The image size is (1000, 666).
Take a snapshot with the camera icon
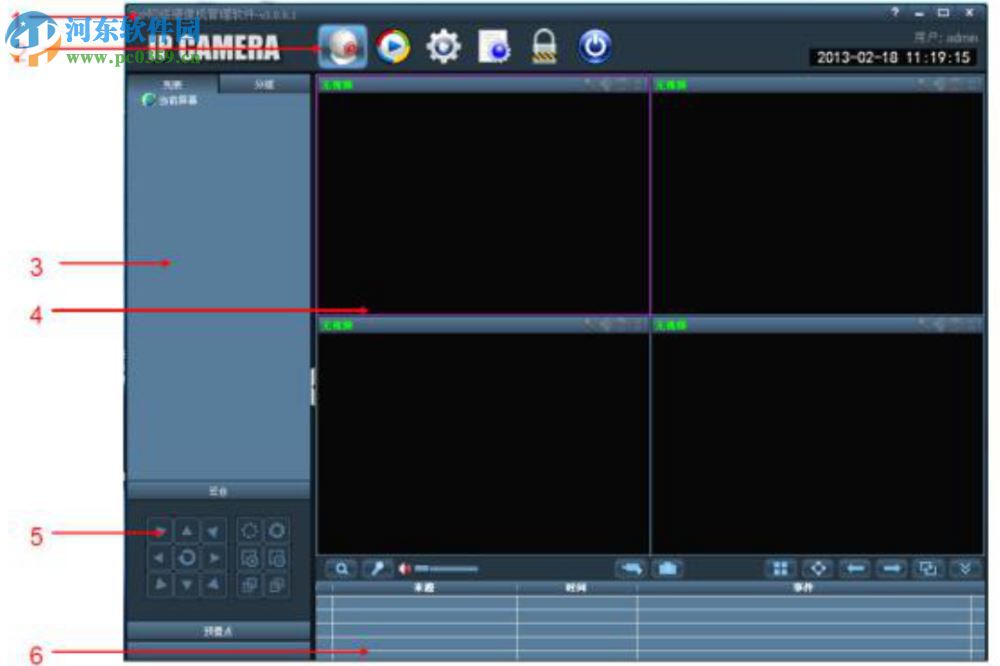click(668, 568)
